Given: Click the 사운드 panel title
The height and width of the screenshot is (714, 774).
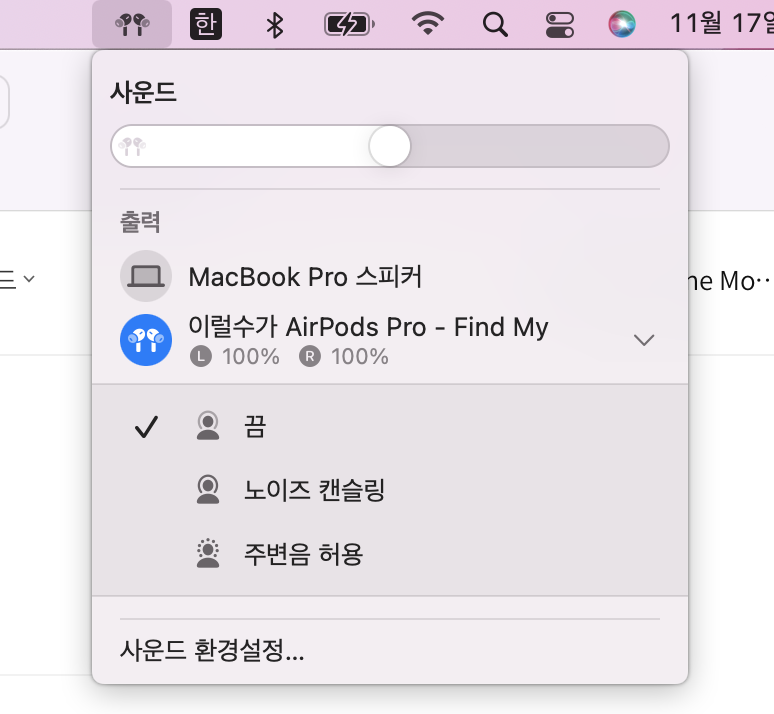Looking at the screenshot, I should pos(144,92).
